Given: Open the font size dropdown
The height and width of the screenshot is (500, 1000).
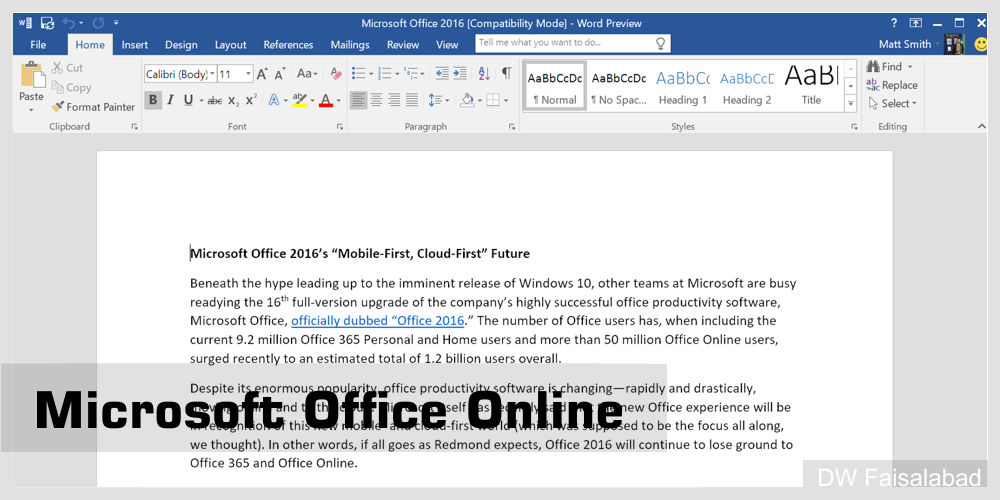Looking at the screenshot, I should 249,74.
